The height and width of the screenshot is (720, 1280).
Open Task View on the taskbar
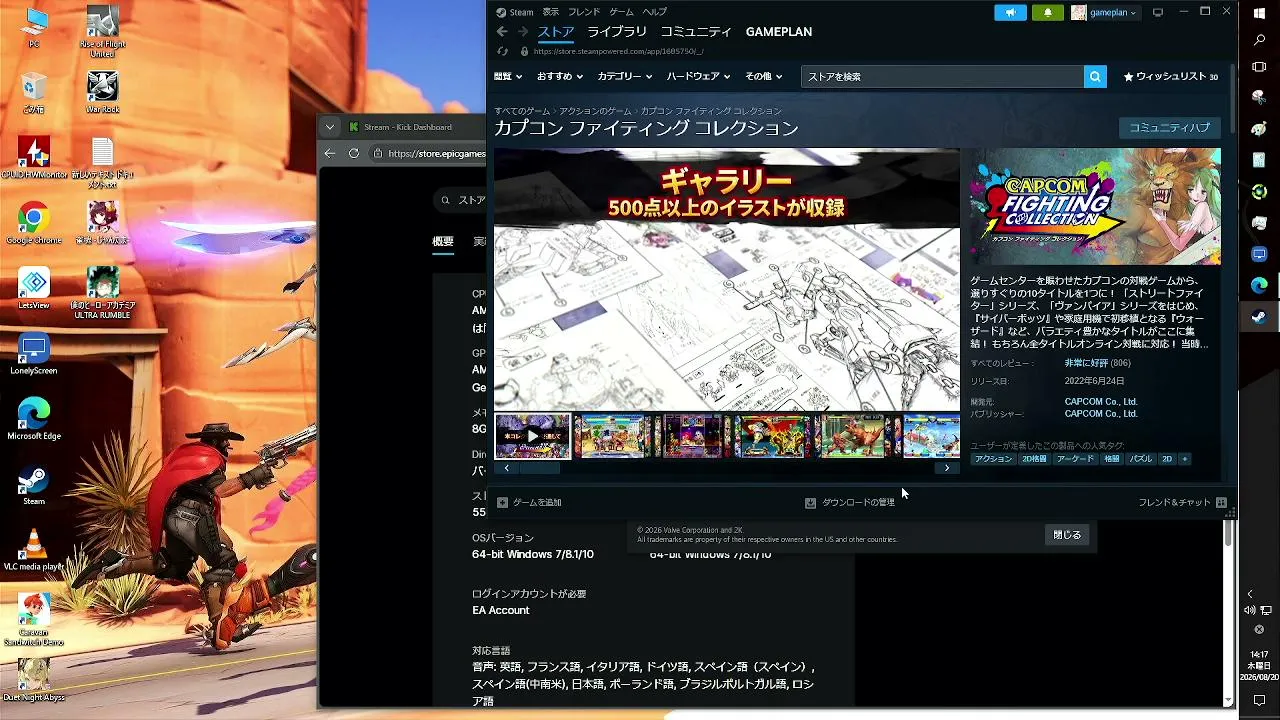pyautogui.click(x=1259, y=67)
